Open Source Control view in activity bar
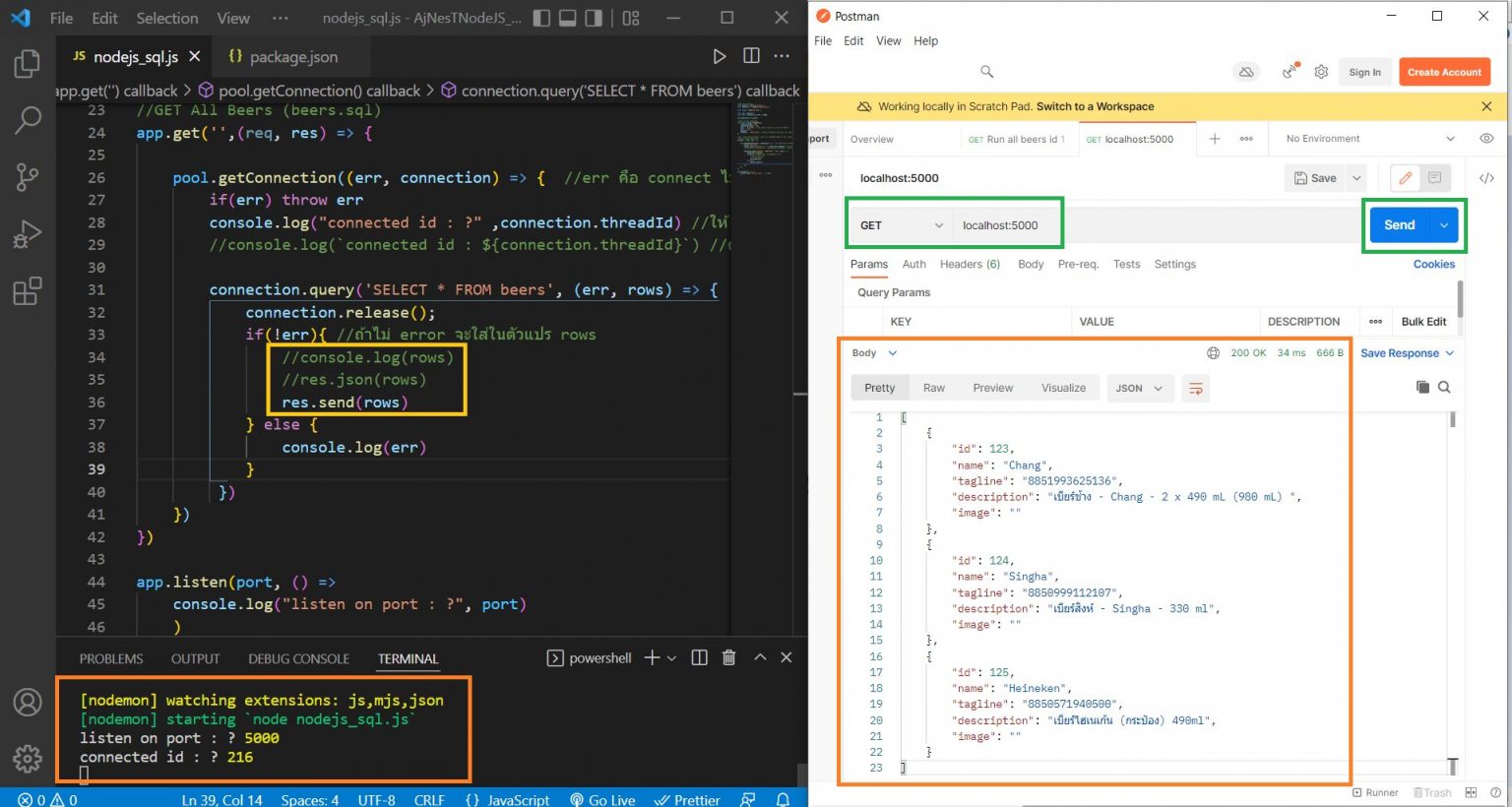 click(28, 177)
